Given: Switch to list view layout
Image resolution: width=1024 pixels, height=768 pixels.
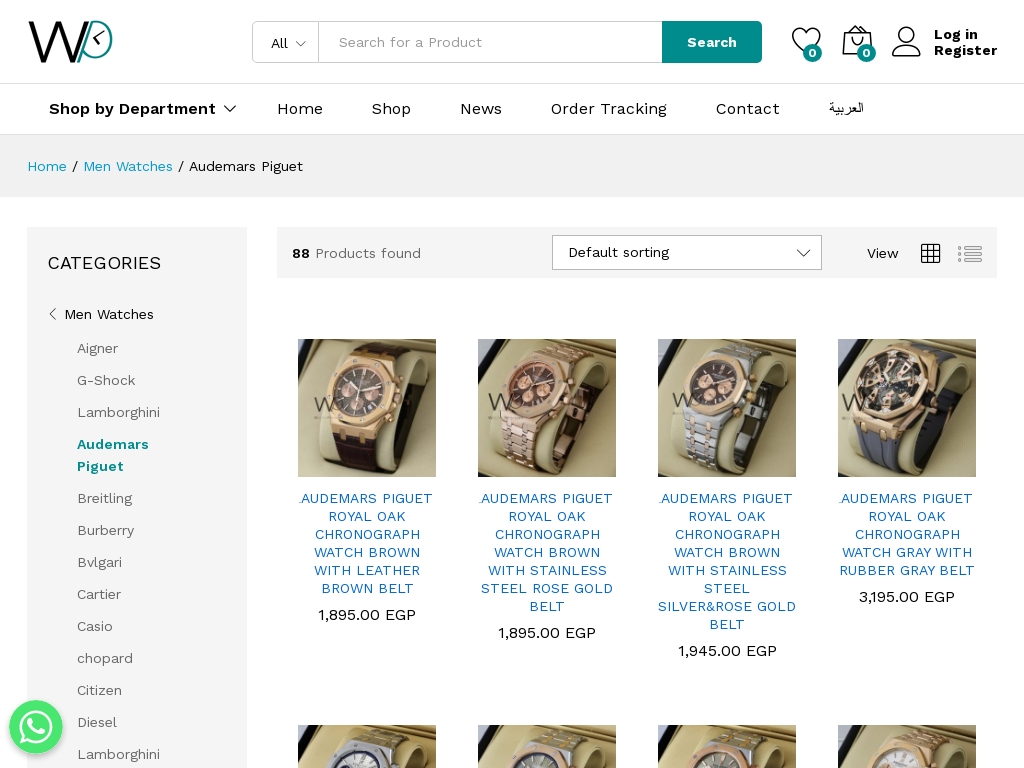Looking at the screenshot, I should [x=970, y=253].
